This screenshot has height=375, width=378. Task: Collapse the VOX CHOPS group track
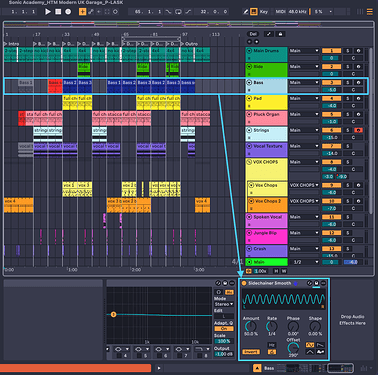(x=249, y=162)
